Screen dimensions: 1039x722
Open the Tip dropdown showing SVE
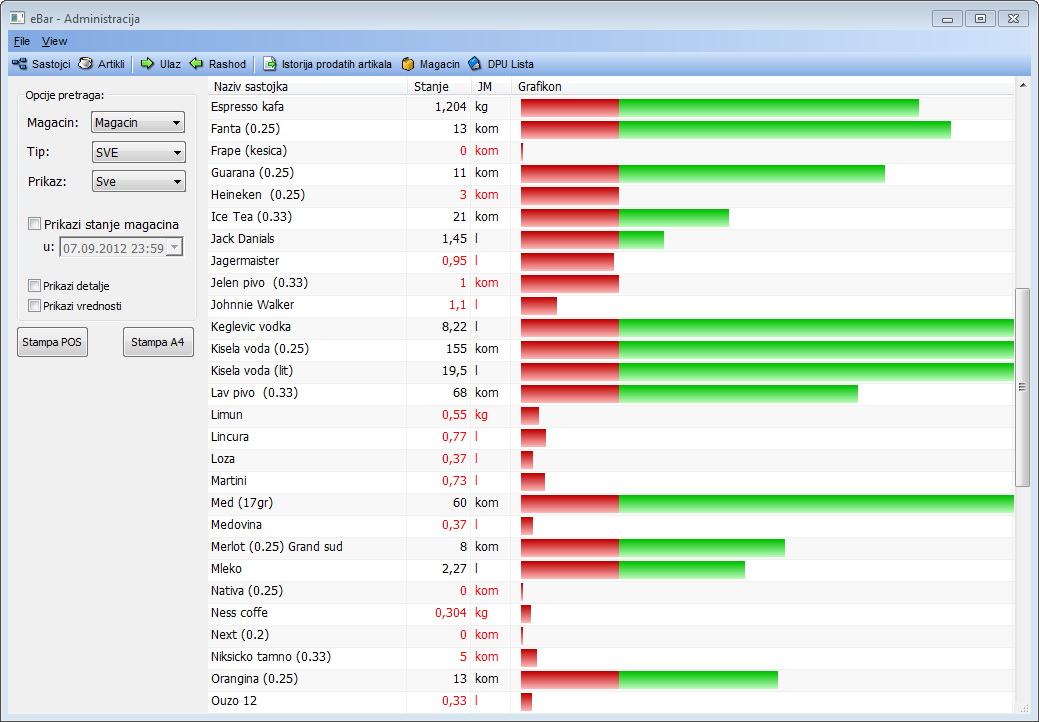click(x=138, y=153)
